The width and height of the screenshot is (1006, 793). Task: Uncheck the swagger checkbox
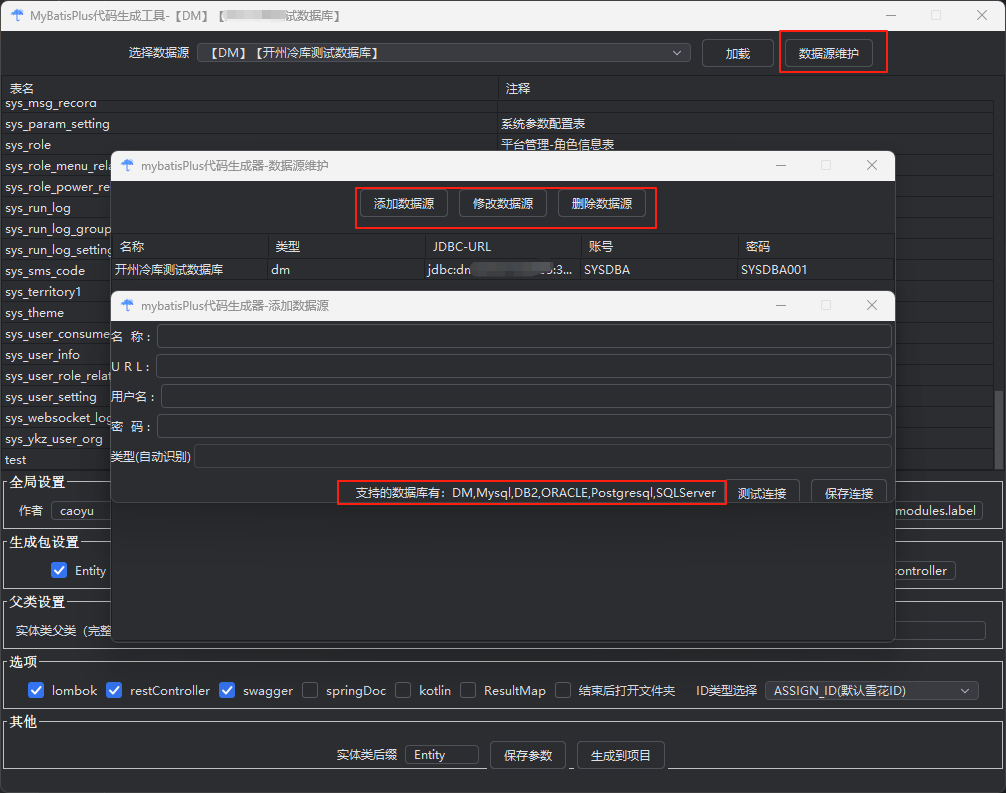tap(227, 690)
